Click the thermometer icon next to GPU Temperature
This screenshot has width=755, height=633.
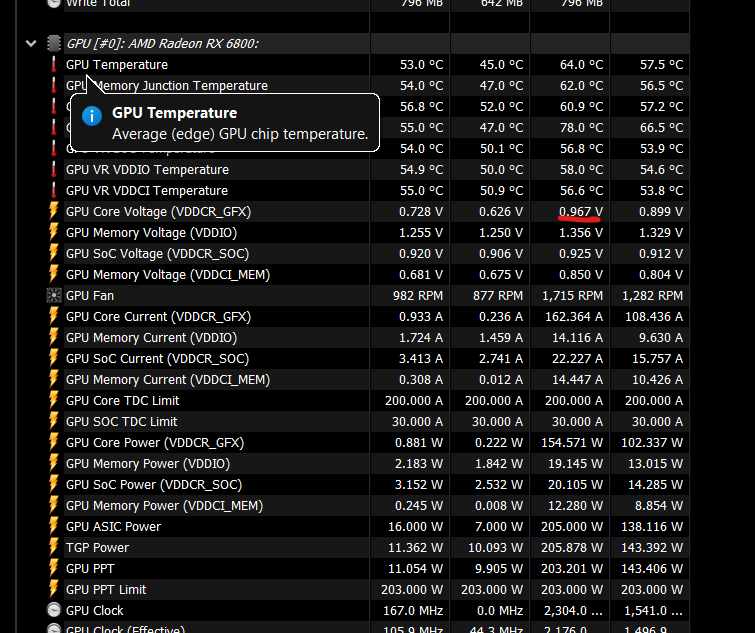(53, 65)
